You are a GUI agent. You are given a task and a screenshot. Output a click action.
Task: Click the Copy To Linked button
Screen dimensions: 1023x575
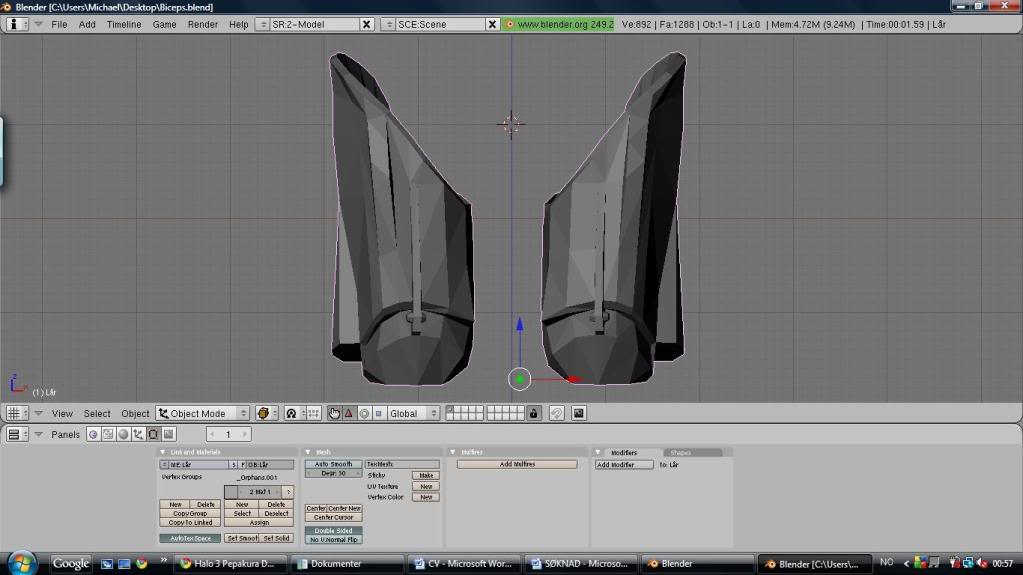(x=190, y=522)
